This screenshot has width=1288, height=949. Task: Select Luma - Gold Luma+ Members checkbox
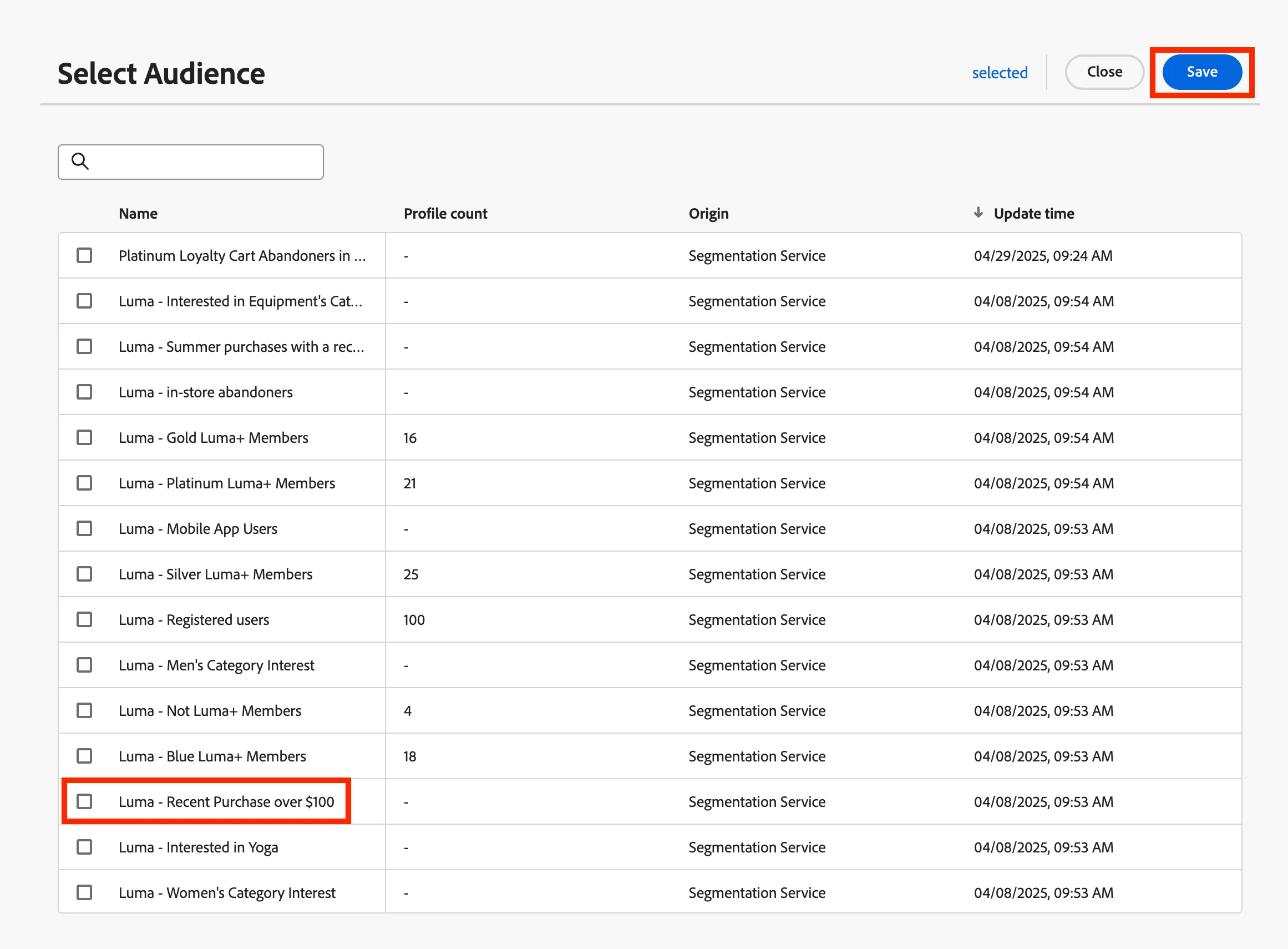(x=84, y=437)
